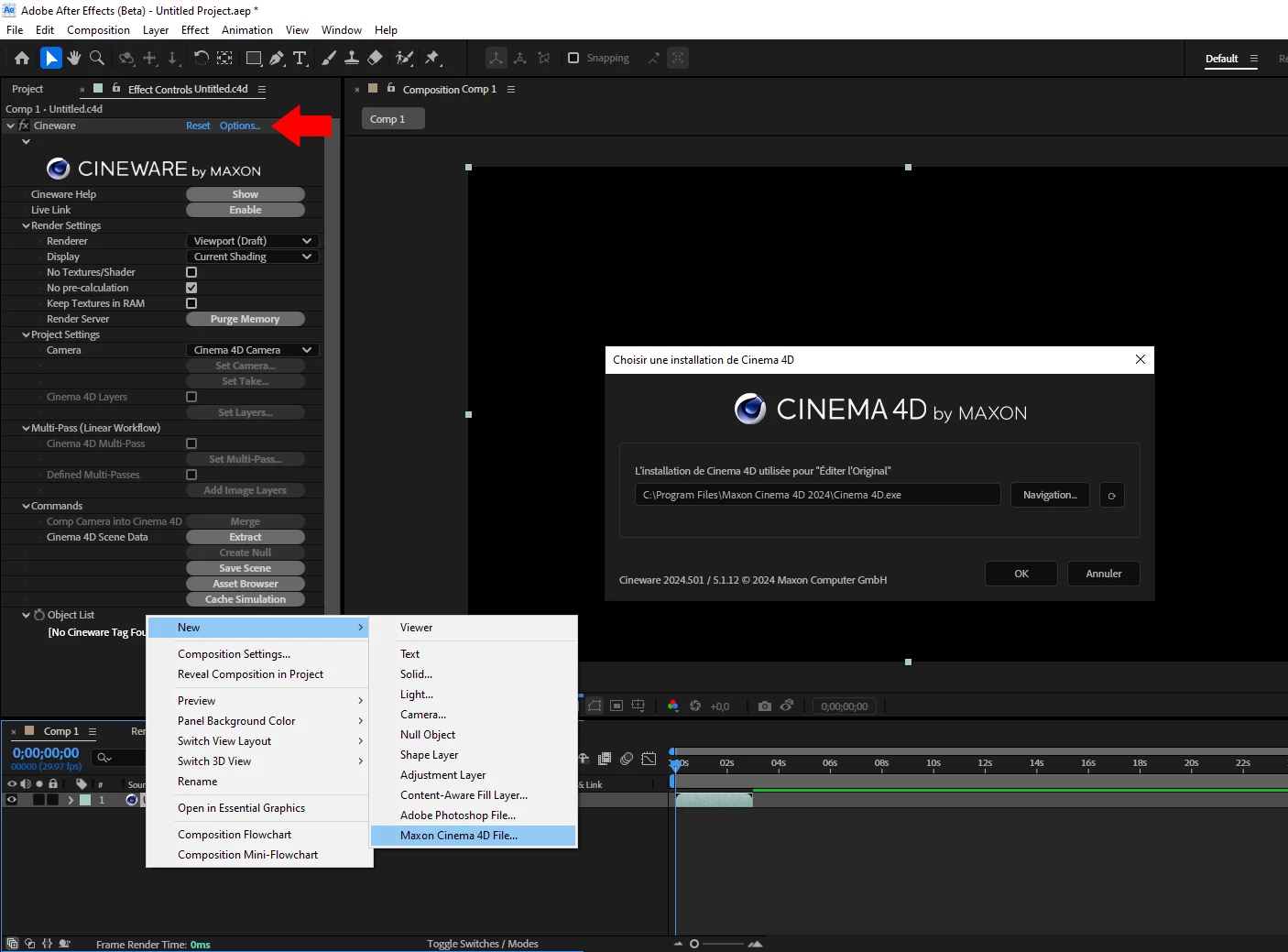This screenshot has width=1288, height=952.
Task: Collapse the Object List section
Action: (x=26, y=615)
